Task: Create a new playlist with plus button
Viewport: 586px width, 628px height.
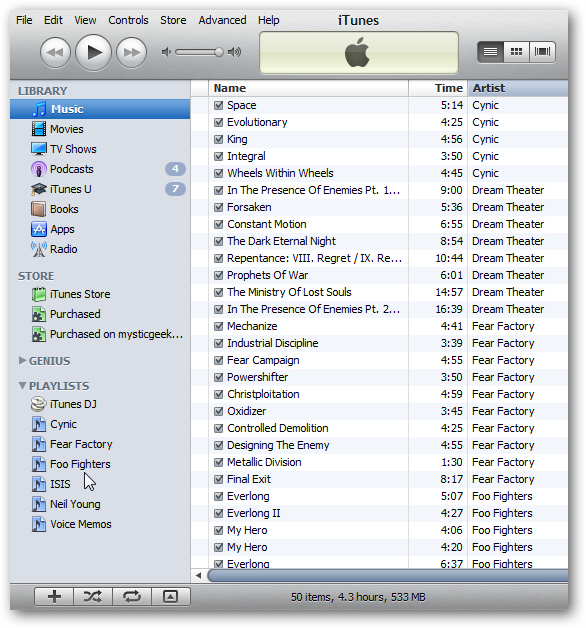Action: (x=54, y=597)
